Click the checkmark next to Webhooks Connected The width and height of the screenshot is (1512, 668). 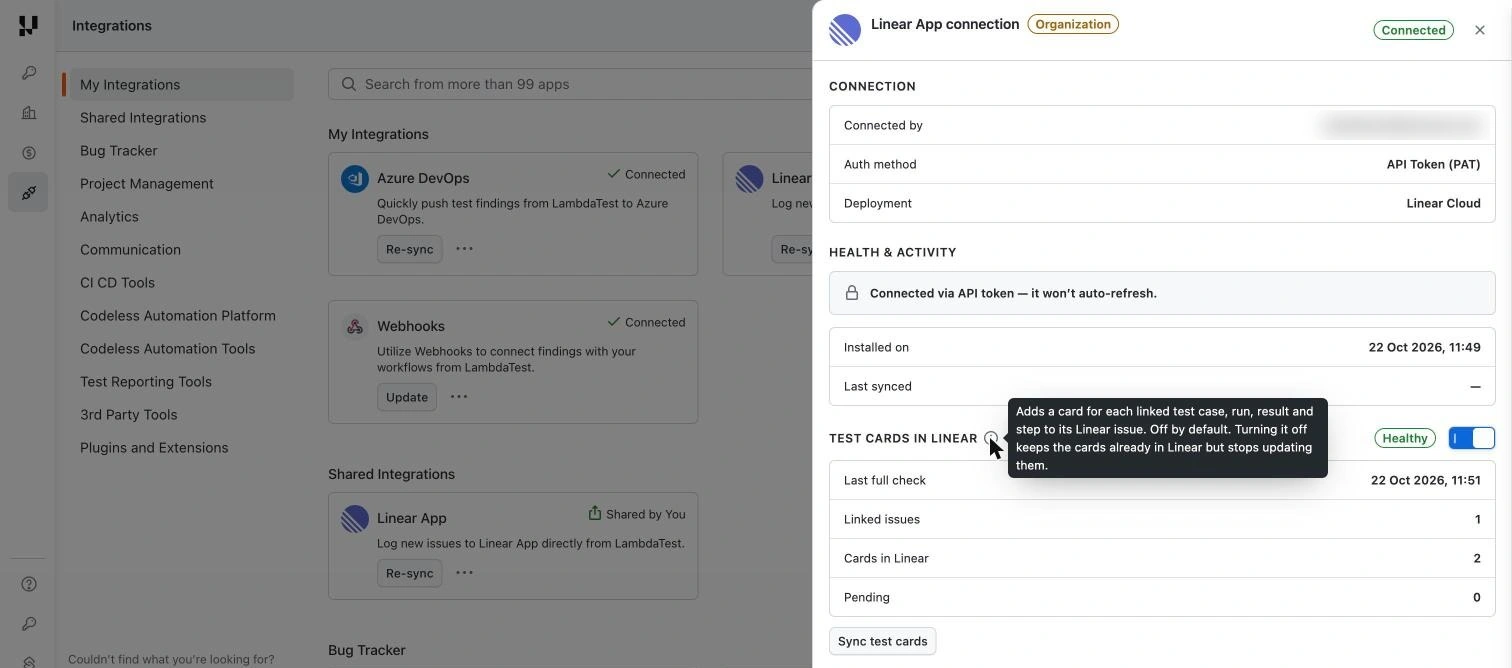pos(614,322)
